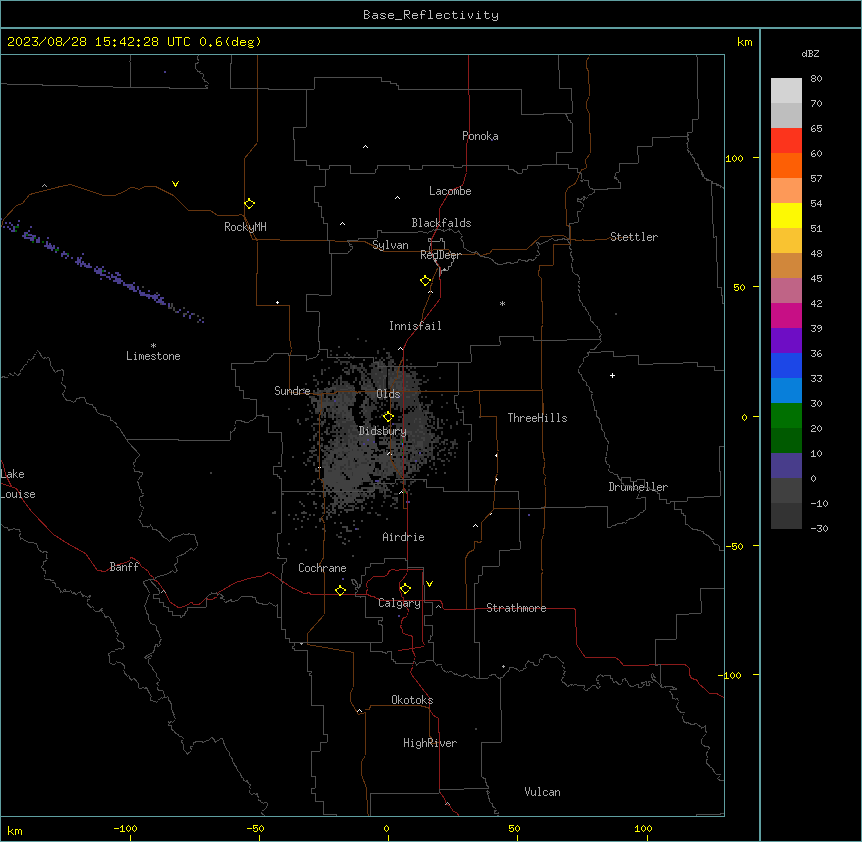862x842 pixels.
Task: Click the Drumheller label
Action: coord(638,487)
